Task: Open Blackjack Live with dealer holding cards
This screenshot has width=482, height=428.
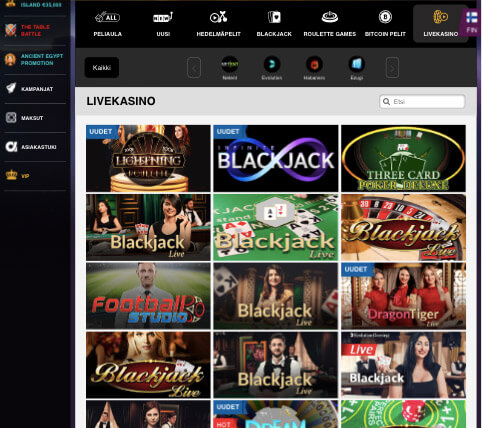Action: 148,227
